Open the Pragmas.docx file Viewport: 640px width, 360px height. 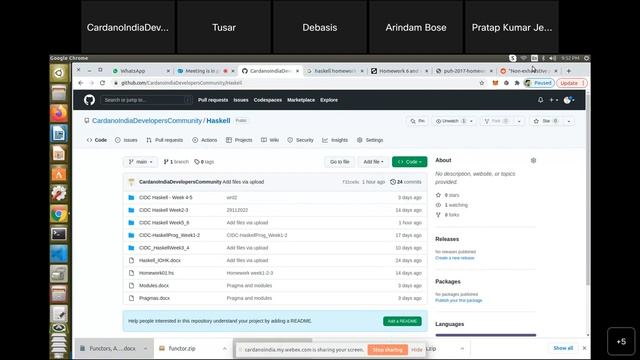point(154,298)
